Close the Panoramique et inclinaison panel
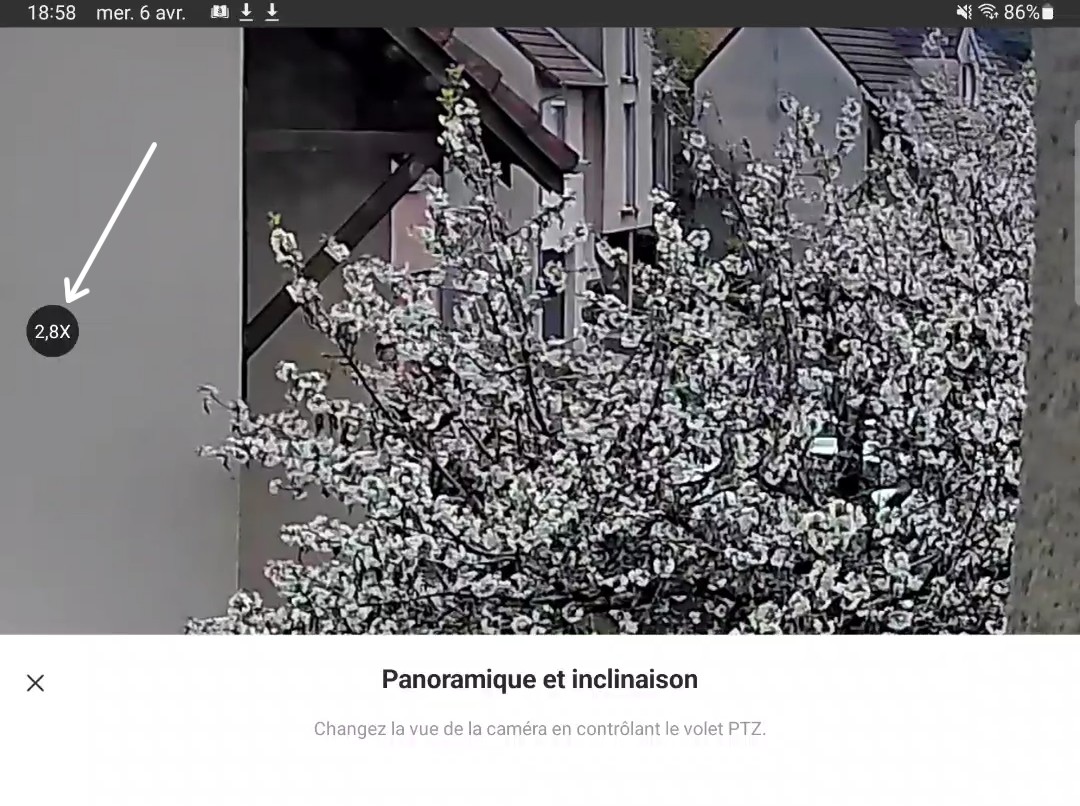The height and width of the screenshot is (806, 1080). coord(35,683)
